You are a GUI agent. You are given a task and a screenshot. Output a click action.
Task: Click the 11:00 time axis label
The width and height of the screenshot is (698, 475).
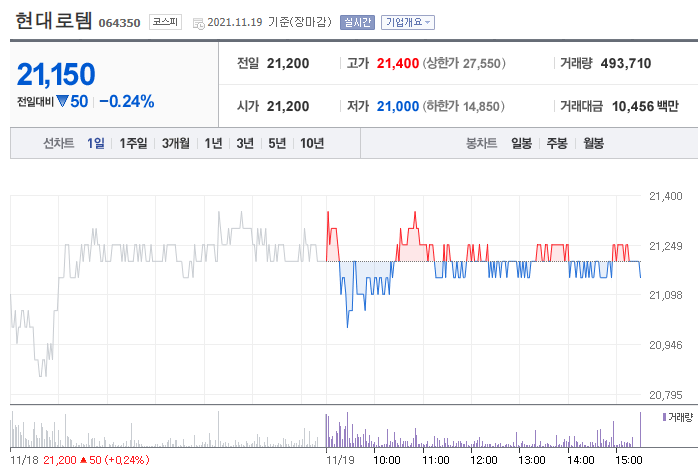coord(435,460)
